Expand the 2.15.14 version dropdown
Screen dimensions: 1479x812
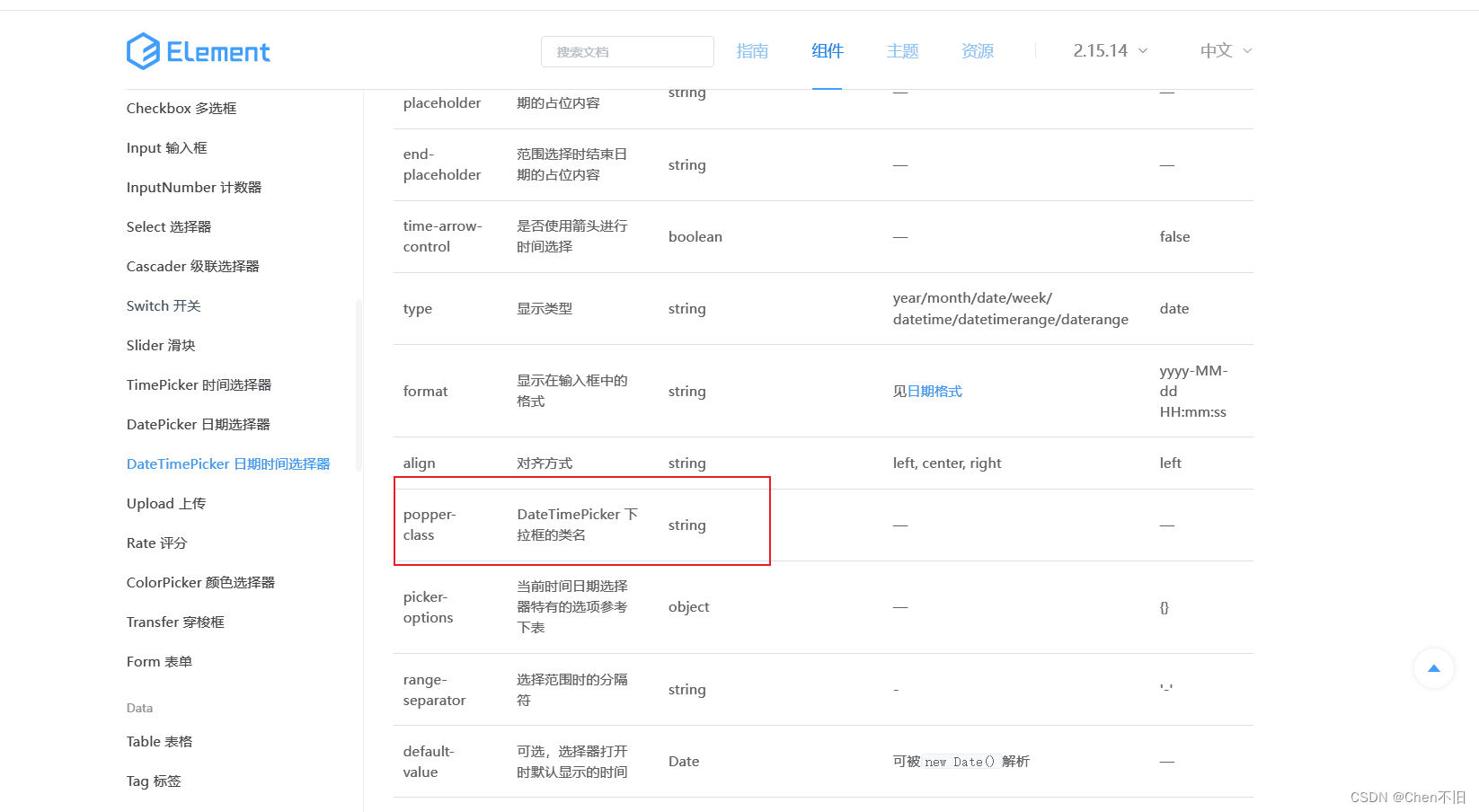tap(1111, 51)
